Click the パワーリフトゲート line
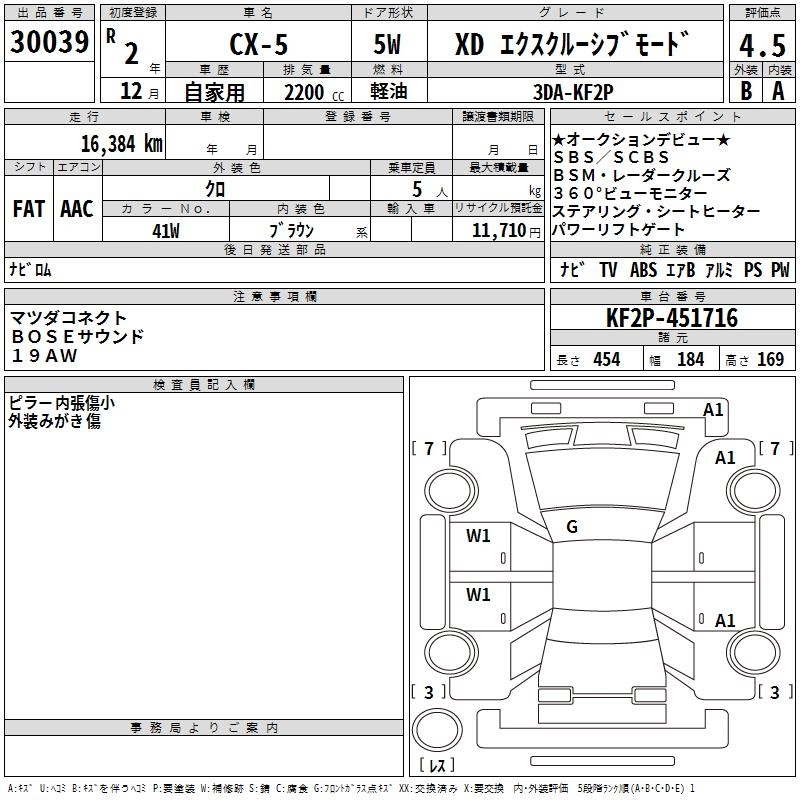Viewport: 800px width, 800px height. point(618,229)
